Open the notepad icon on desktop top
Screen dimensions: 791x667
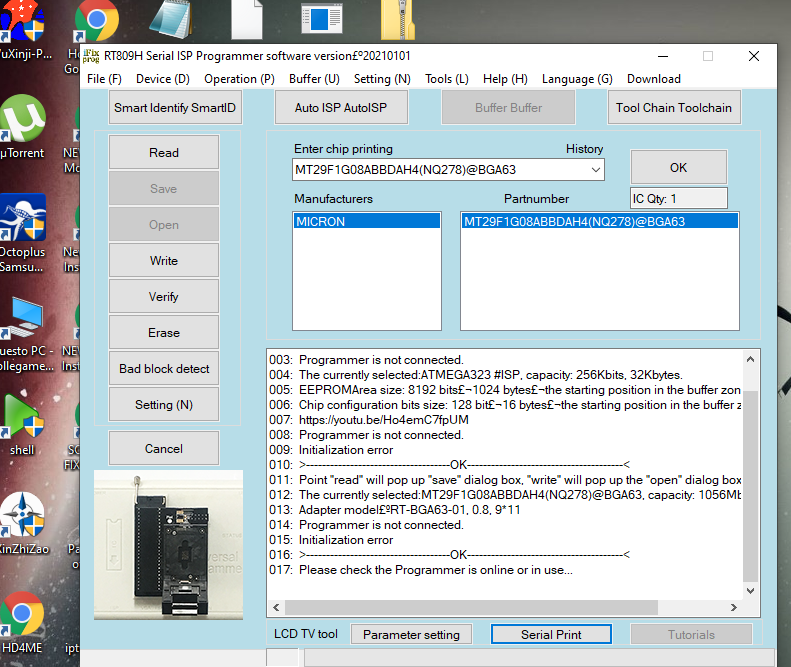[170, 19]
